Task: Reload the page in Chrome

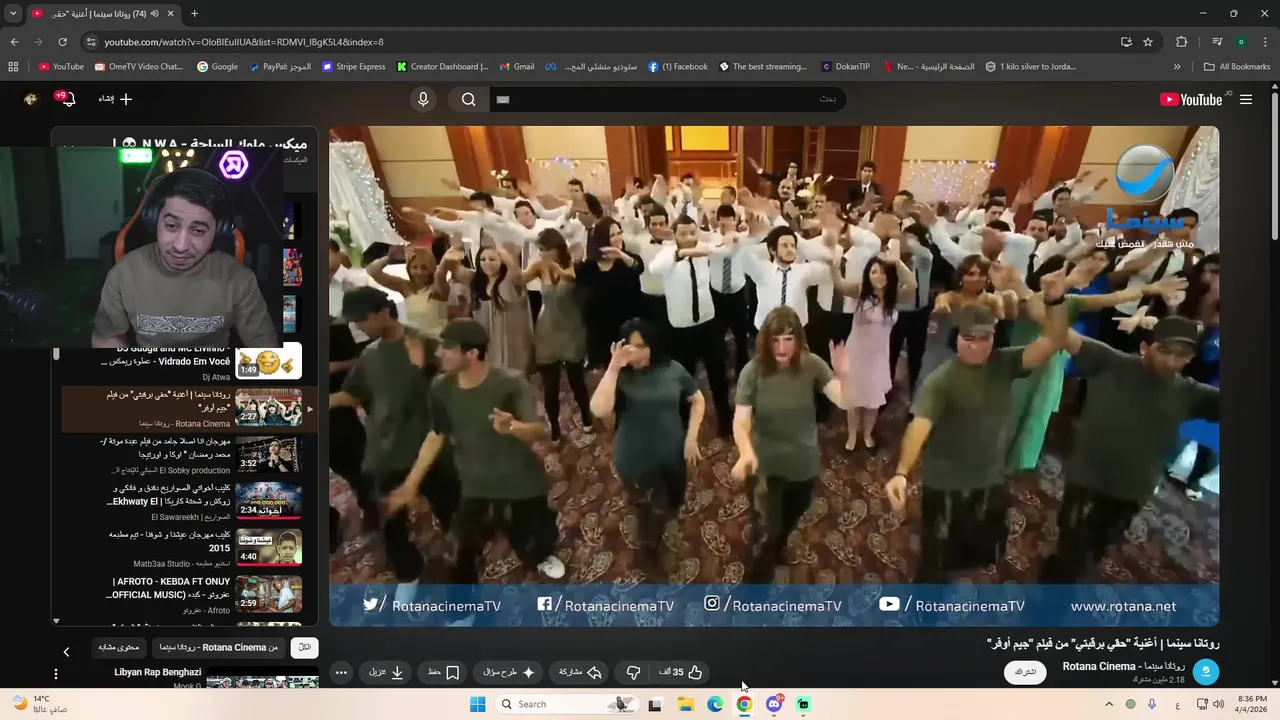Action: pyautogui.click(x=62, y=42)
